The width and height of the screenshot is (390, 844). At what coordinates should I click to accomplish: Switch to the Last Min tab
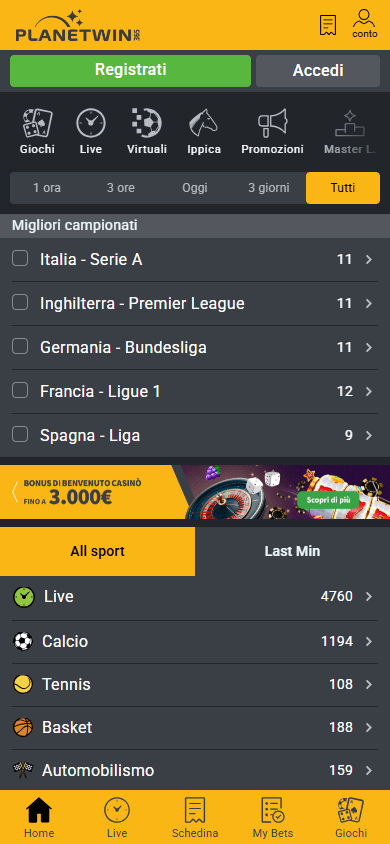pos(293,551)
